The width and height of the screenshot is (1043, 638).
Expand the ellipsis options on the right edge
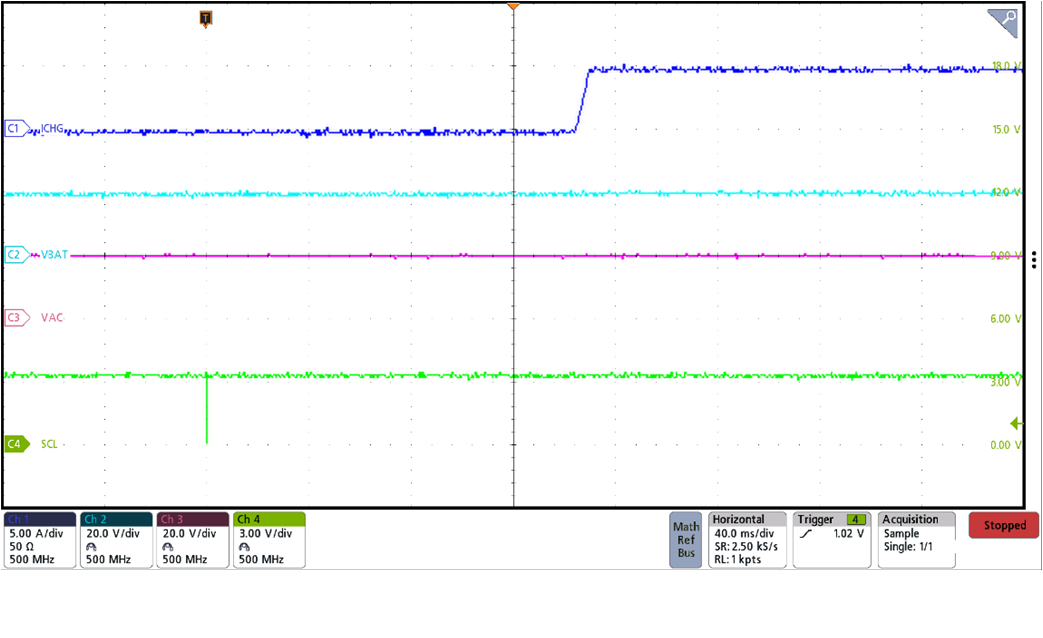point(1035,260)
